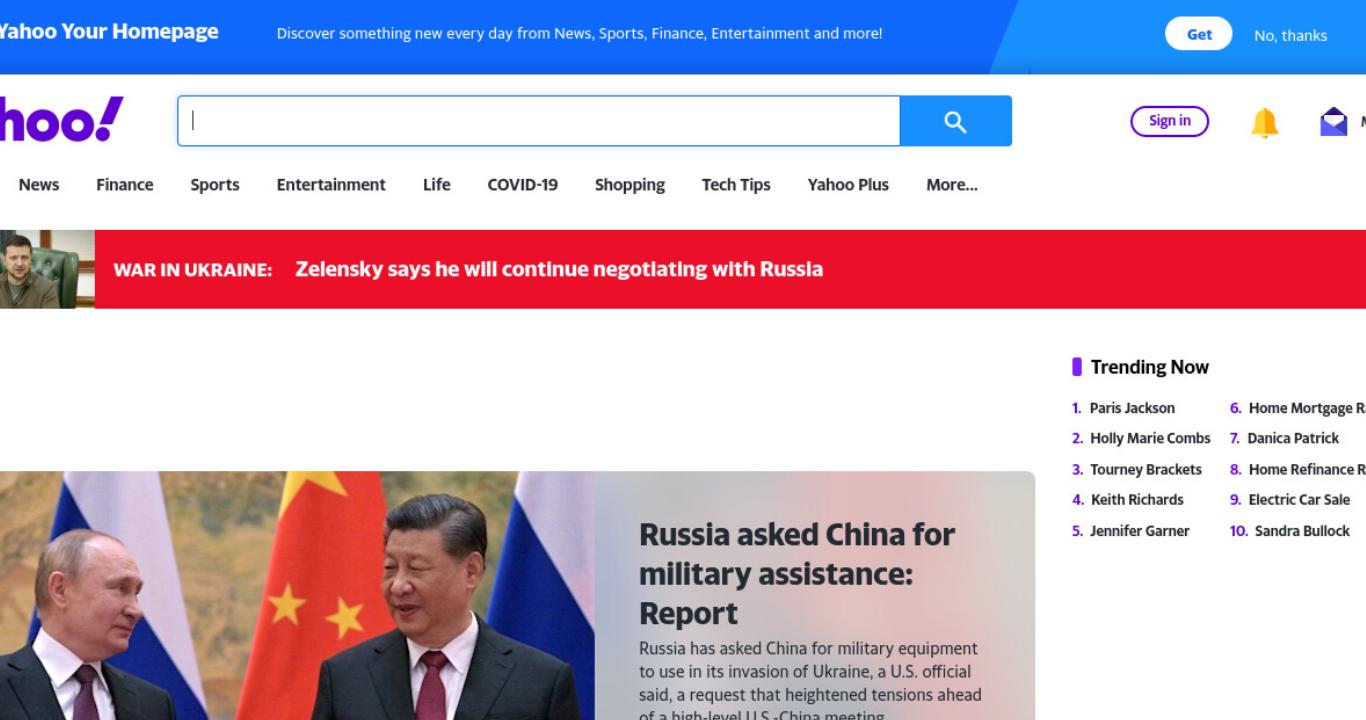Go to the Finance section
The height and width of the screenshot is (720, 1366).
tap(125, 185)
